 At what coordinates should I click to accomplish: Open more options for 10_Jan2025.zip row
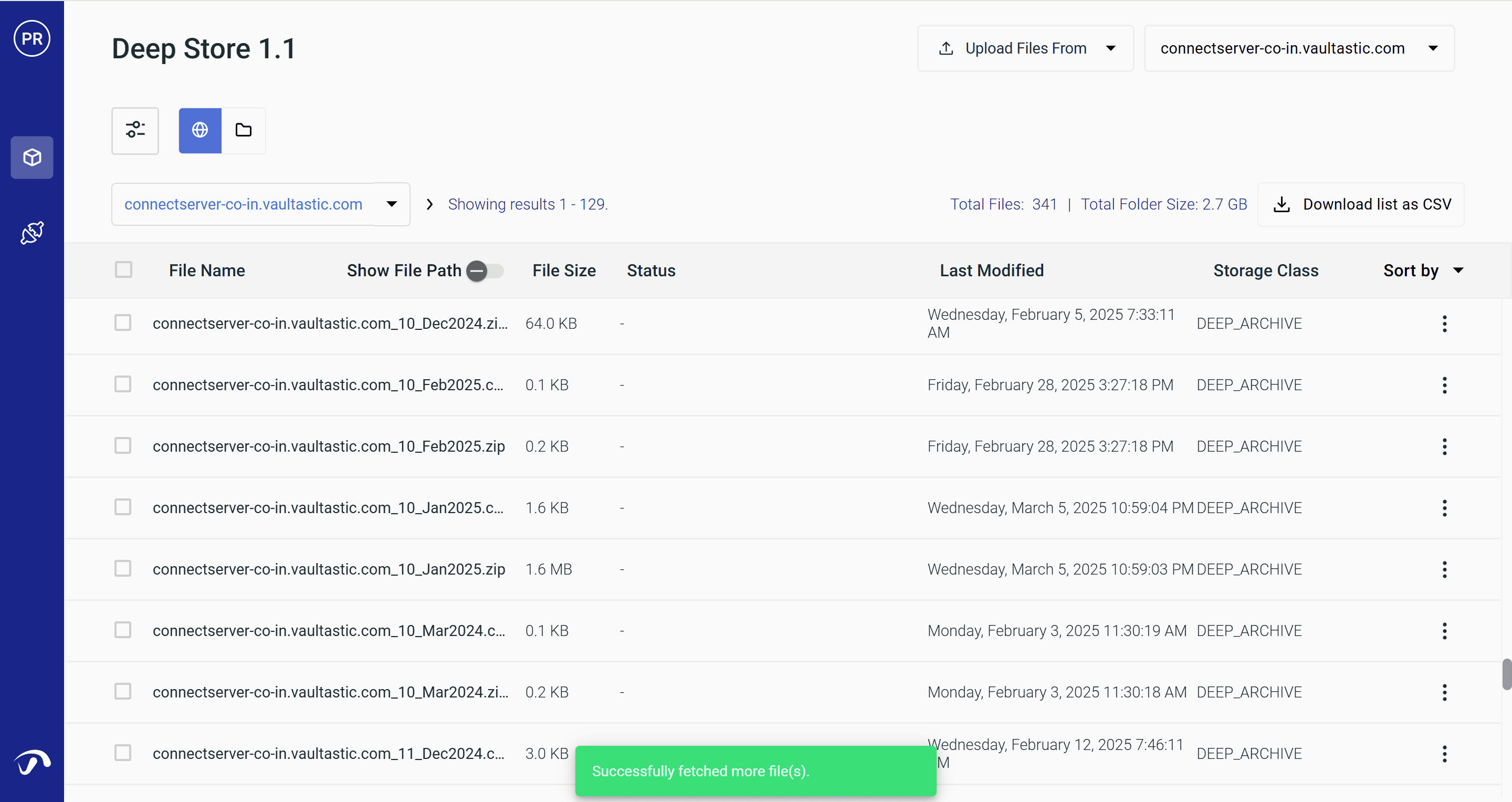click(x=1444, y=569)
